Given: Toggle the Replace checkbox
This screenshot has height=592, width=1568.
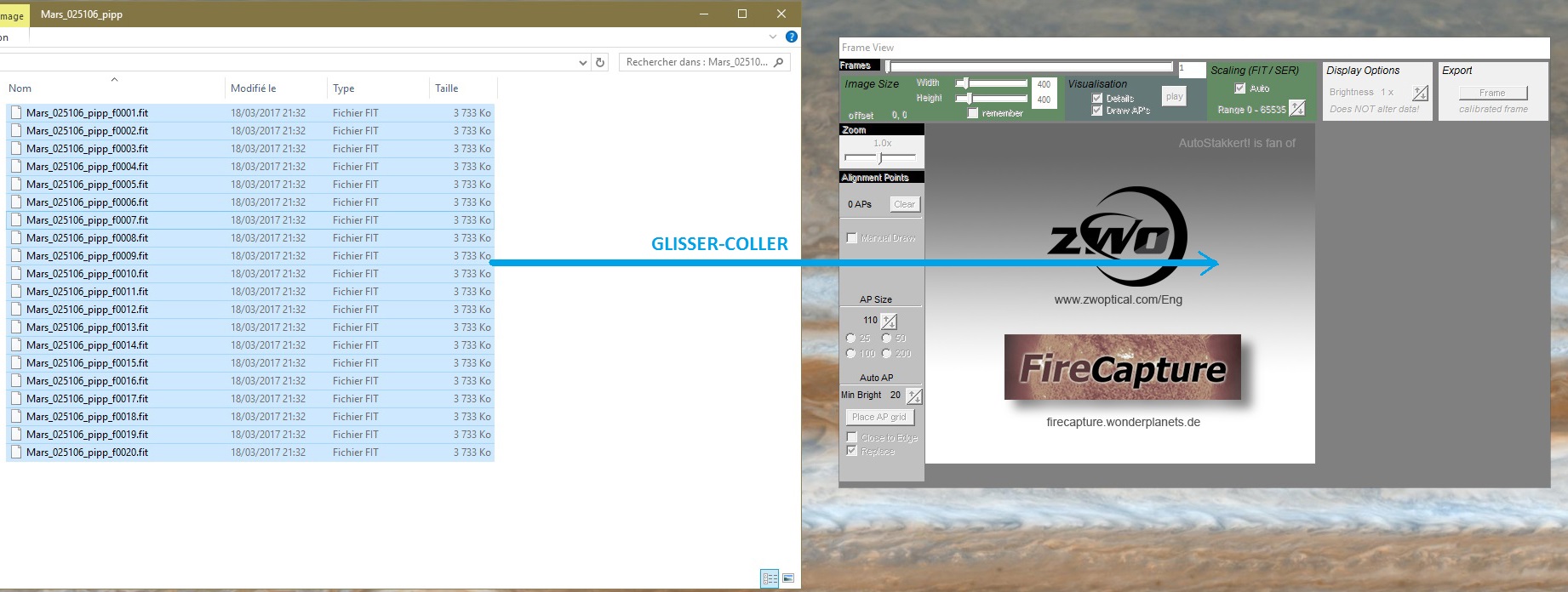Looking at the screenshot, I should [852, 451].
